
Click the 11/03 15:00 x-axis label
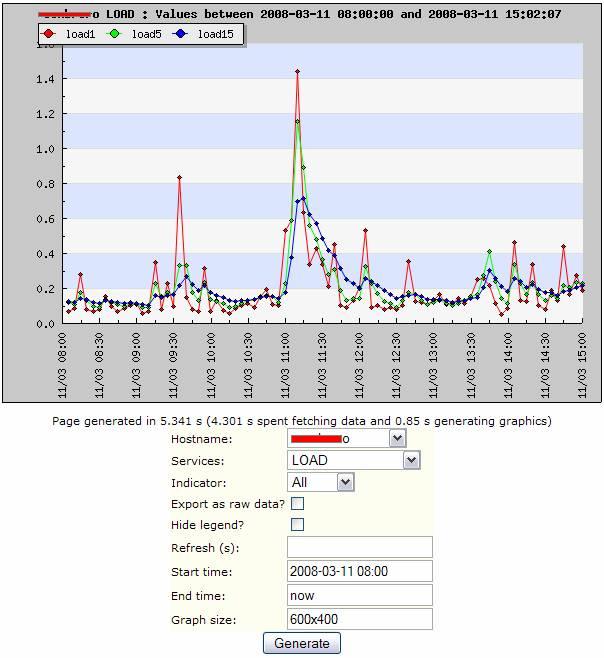[582, 365]
